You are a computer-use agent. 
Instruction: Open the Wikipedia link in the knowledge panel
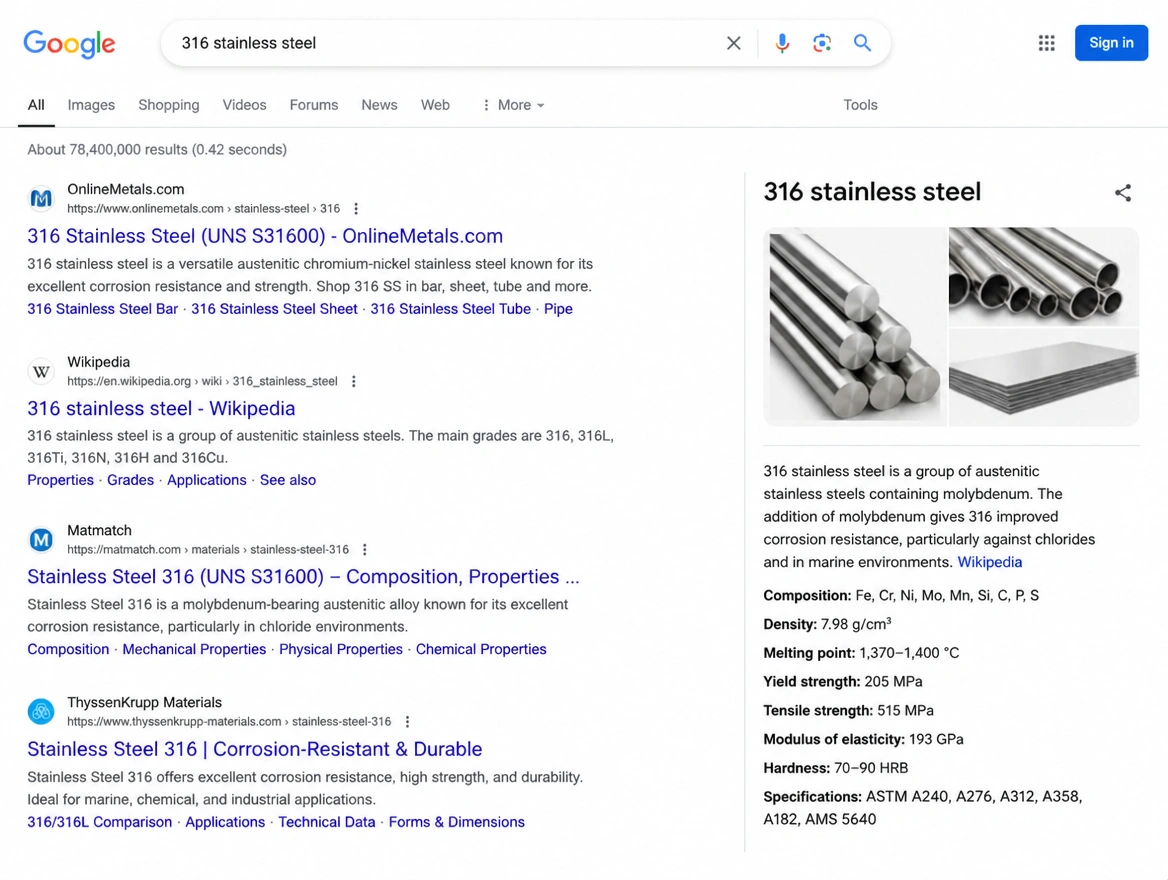989,562
